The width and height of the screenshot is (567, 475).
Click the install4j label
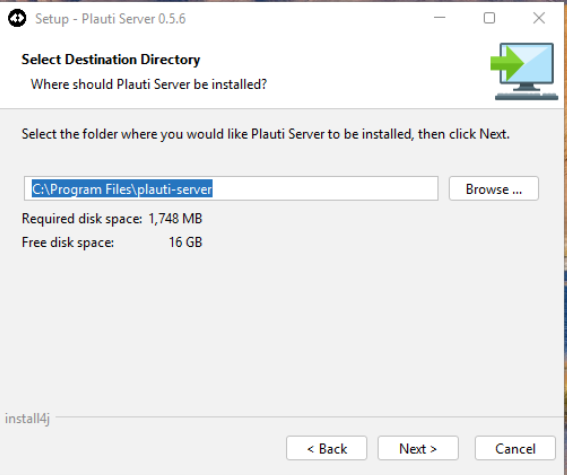(27, 419)
